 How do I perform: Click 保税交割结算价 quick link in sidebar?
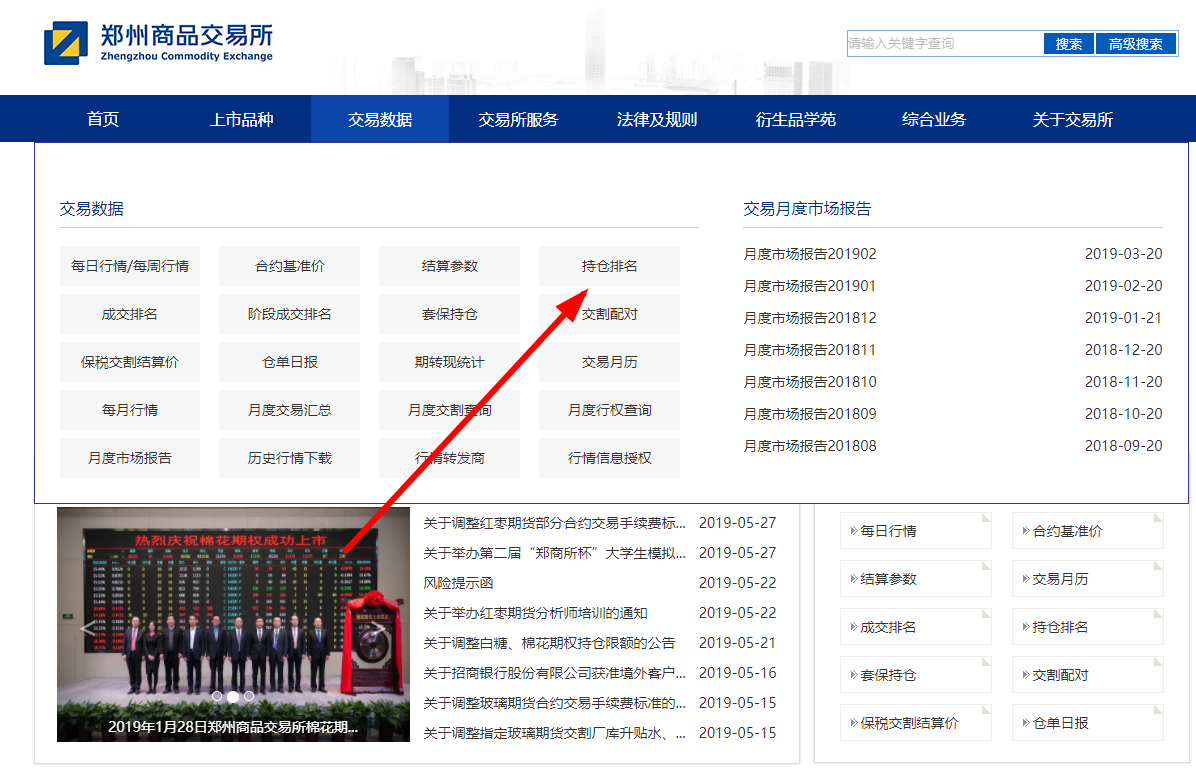tap(915, 723)
